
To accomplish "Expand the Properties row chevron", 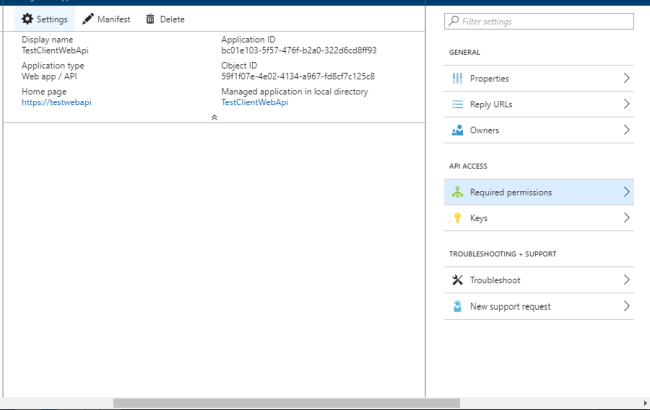I will click(626, 78).
